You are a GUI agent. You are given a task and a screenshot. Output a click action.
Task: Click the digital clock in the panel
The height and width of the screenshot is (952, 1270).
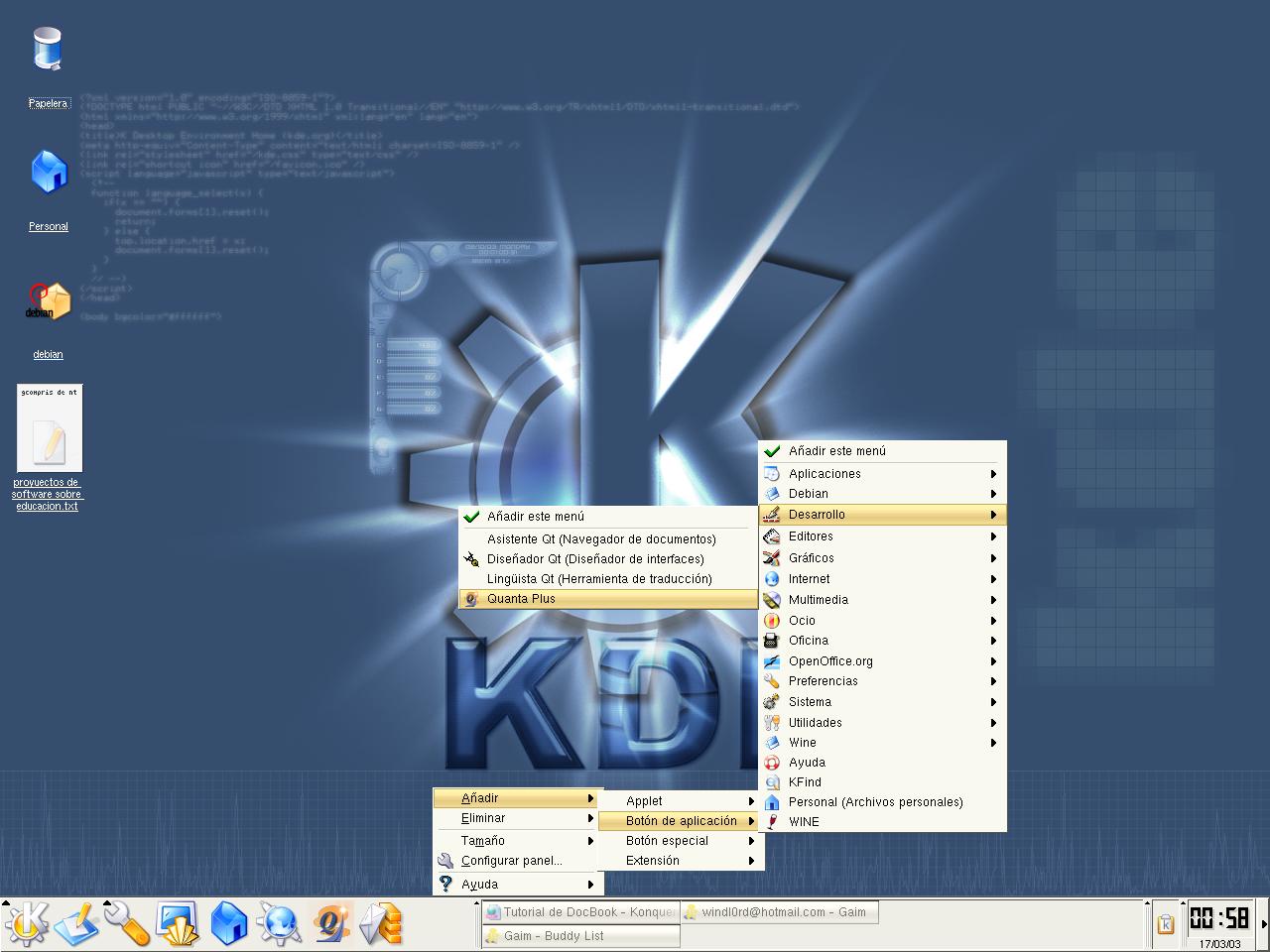click(x=1219, y=917)
